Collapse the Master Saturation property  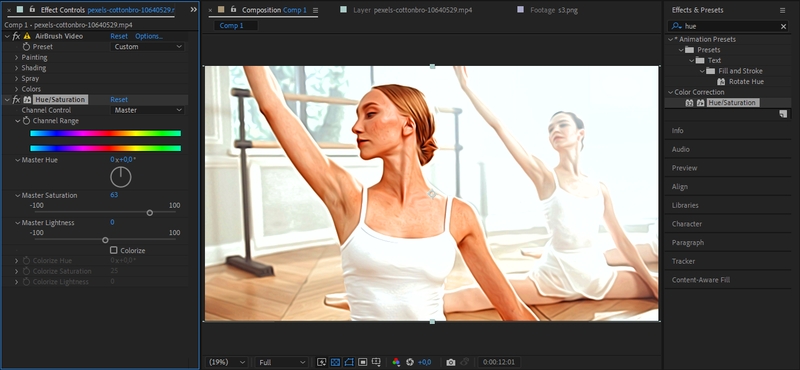click(17, 195)
